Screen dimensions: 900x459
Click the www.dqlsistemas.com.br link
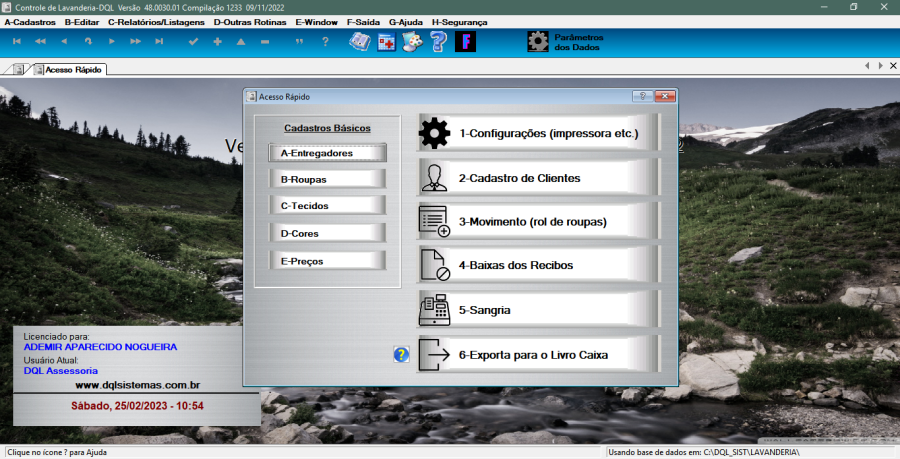[138, 384]
